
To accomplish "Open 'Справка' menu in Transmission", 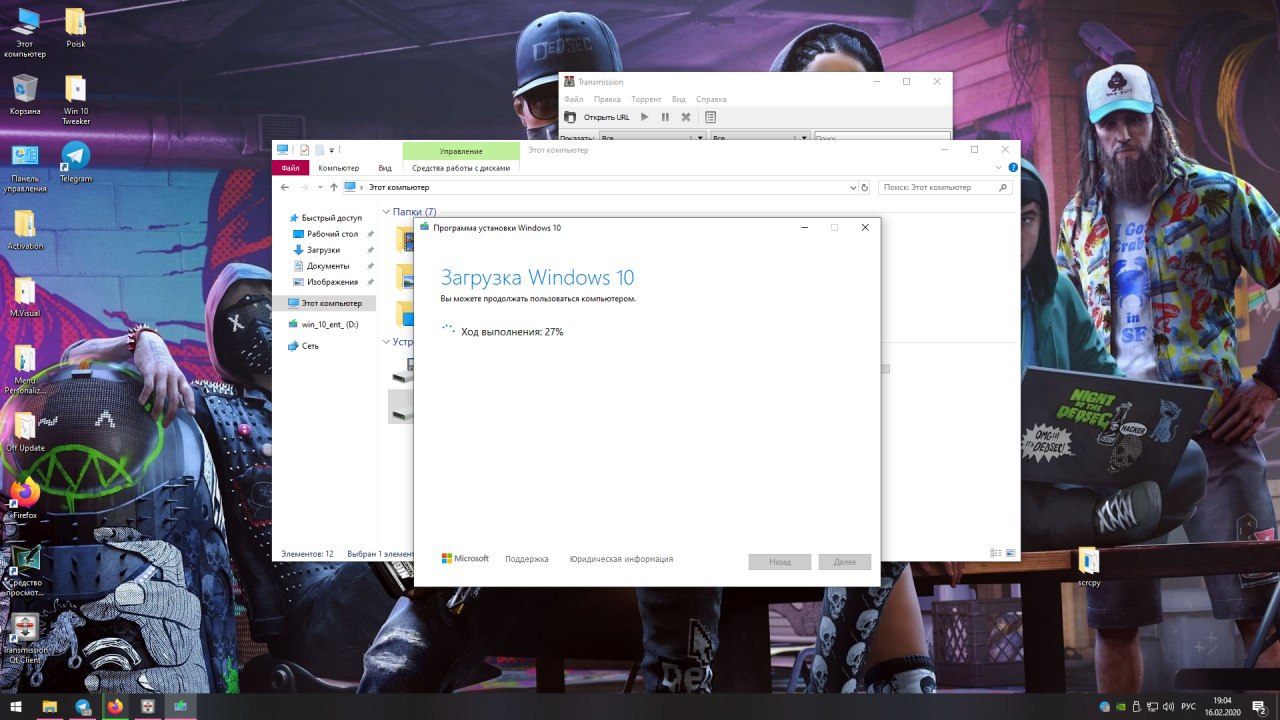I will (x=711, y=99).
